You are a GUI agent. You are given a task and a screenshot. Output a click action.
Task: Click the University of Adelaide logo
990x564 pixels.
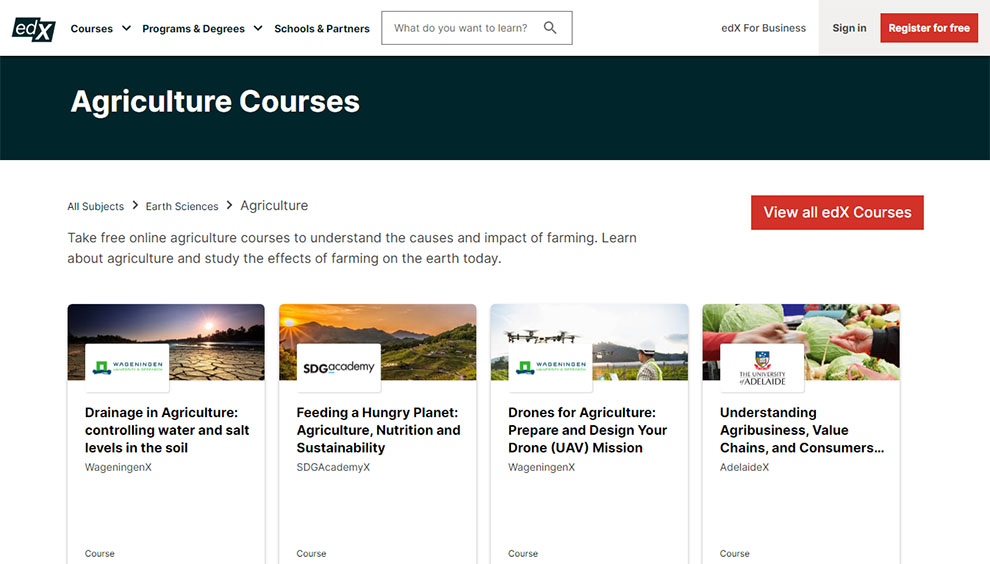pos(762,368)
